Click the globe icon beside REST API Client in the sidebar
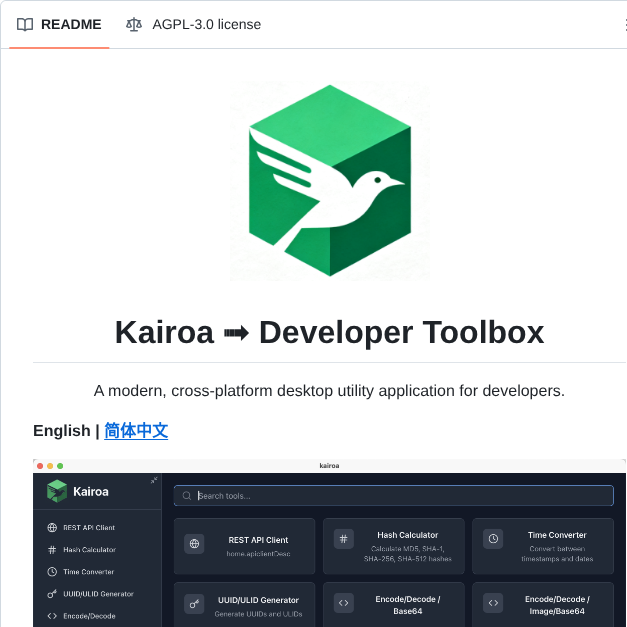This screenshot has width=627, height=627. [x=52, y=527]
